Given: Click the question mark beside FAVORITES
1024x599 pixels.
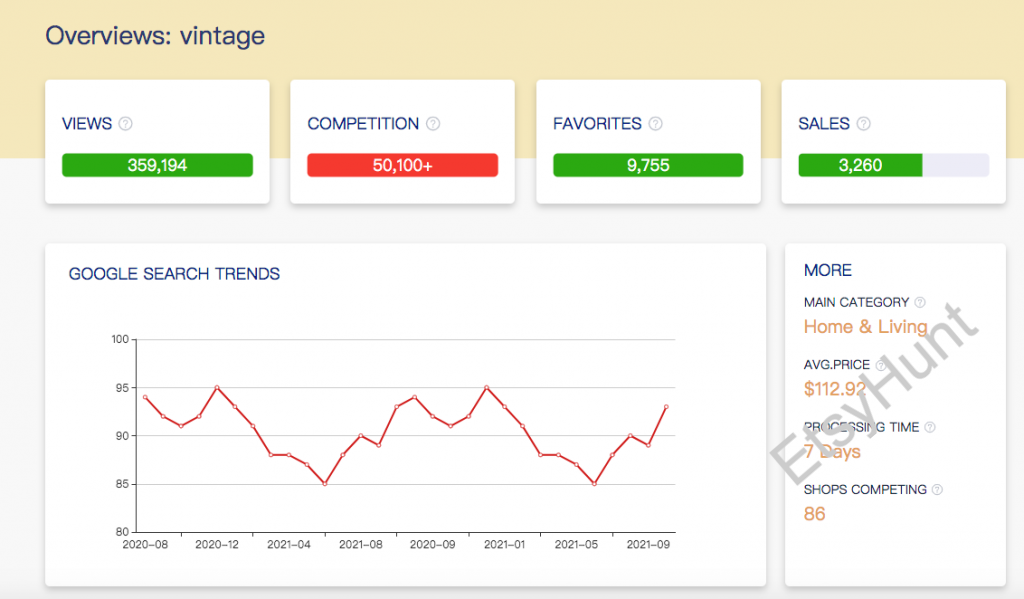Looking at the screenshot, I should click(x=655, y=124).
